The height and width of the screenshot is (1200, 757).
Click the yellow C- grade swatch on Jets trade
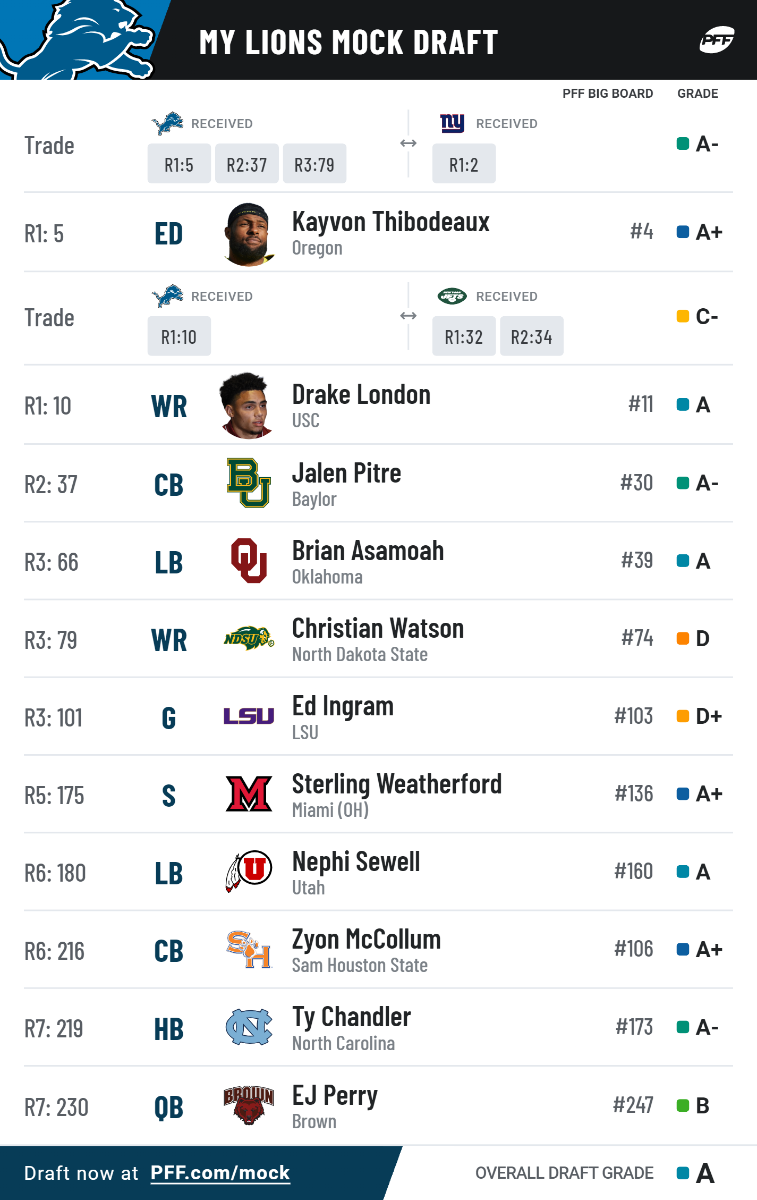point(684,317)
